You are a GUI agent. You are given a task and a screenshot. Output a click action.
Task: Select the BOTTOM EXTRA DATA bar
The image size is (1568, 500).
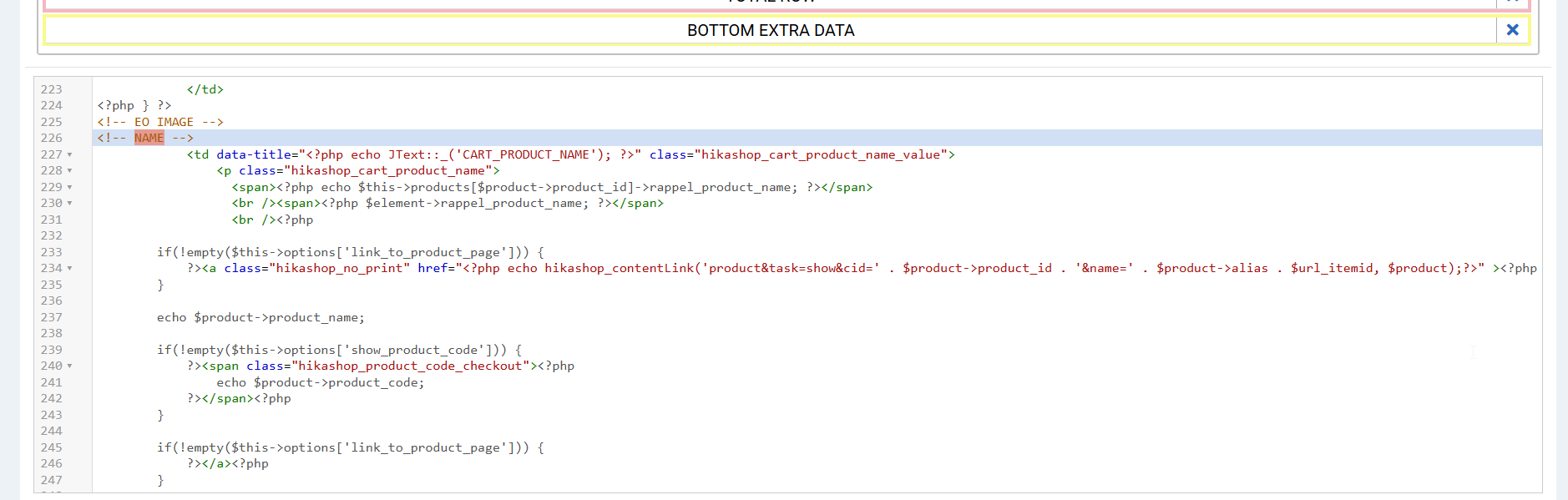[769, 31]
